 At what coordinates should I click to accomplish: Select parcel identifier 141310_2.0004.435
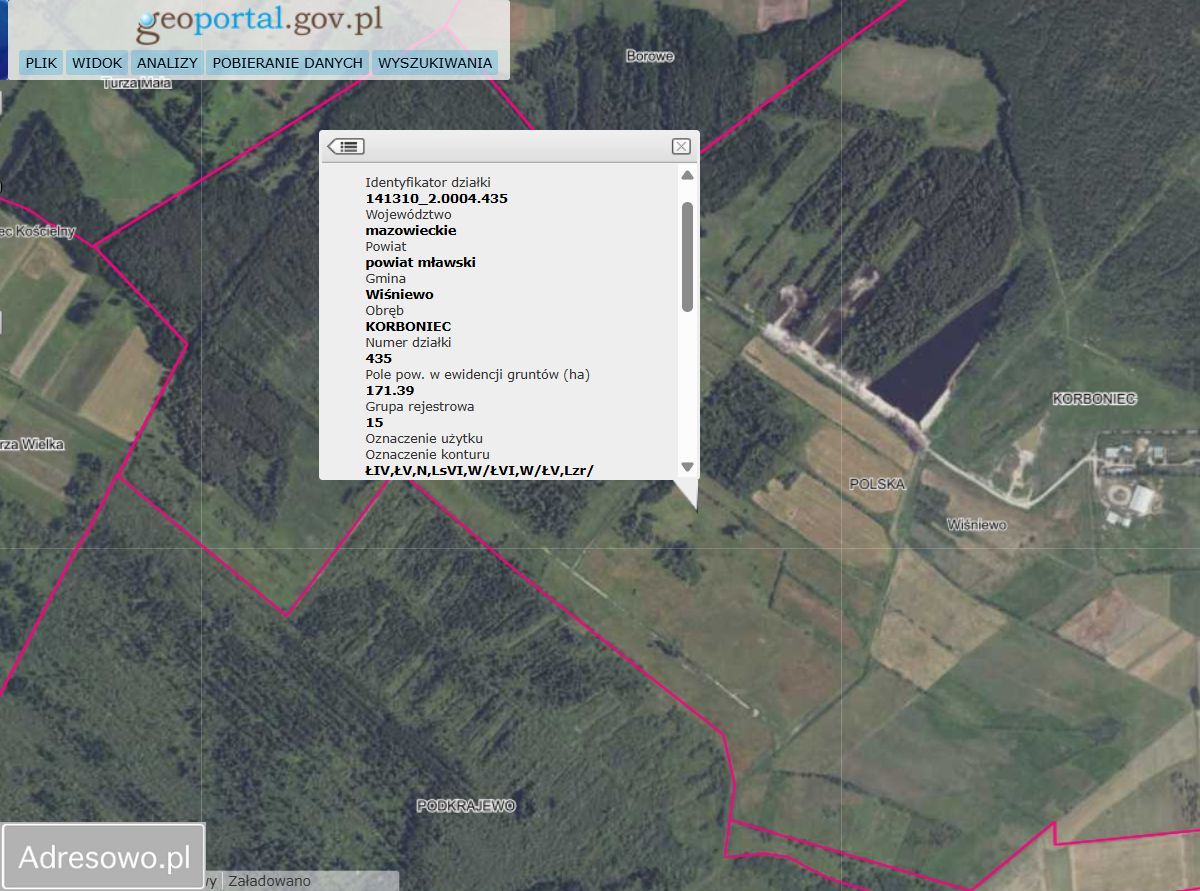click(x=437, y=198)
